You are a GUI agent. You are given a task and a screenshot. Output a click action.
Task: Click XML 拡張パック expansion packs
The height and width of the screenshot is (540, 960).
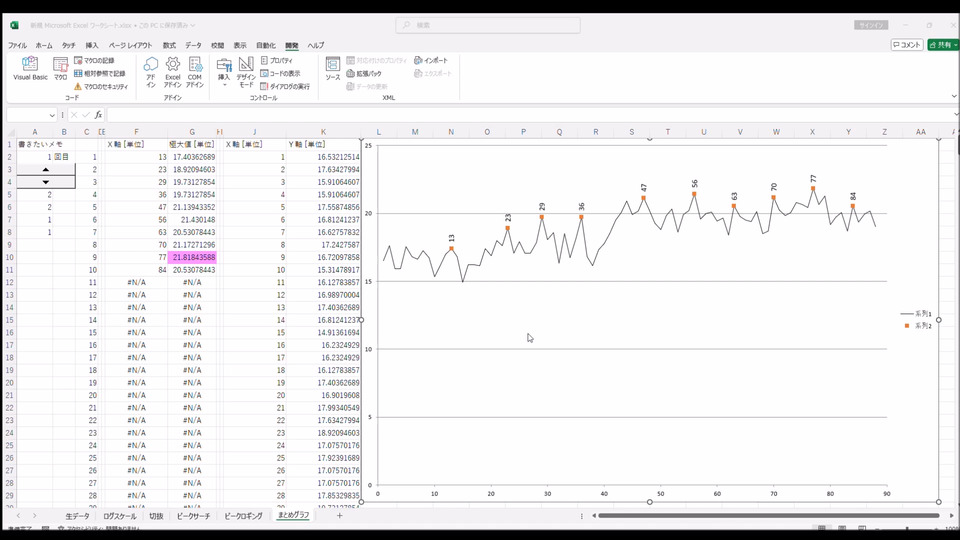[x=364, y=73]
